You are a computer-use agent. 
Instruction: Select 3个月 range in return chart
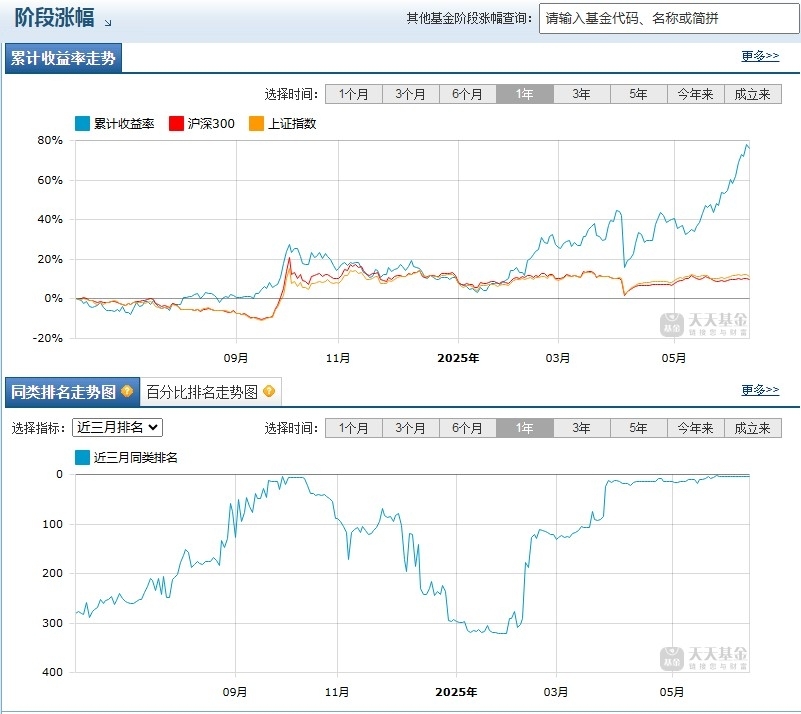pos(410,94)
